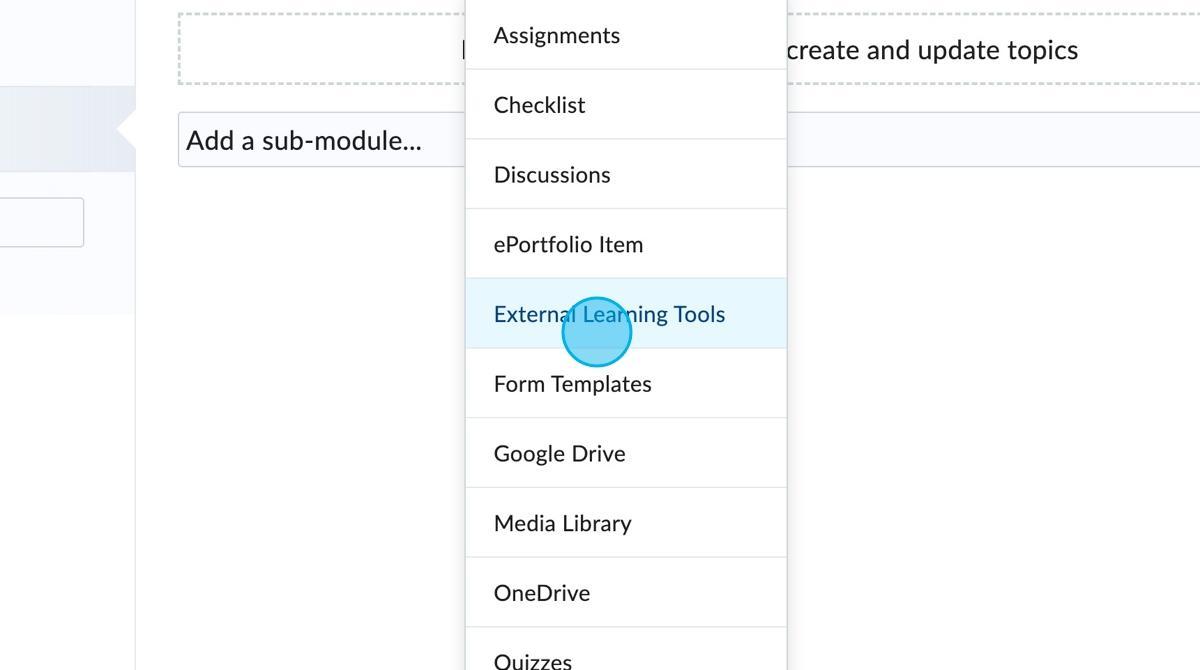Click the small box in left margin
Viewport: 1200px width, 670px height.
[40, 222]
